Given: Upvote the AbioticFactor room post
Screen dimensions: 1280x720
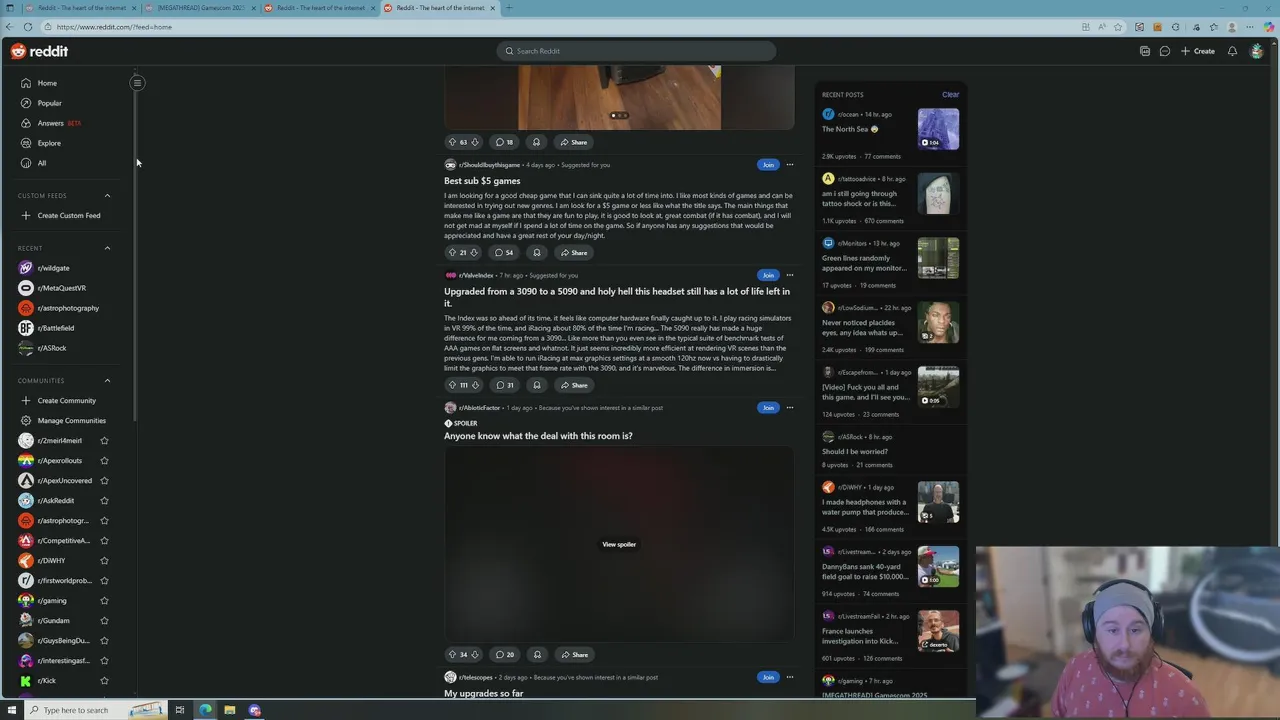Looking at the screenshot, I should 452,655.
